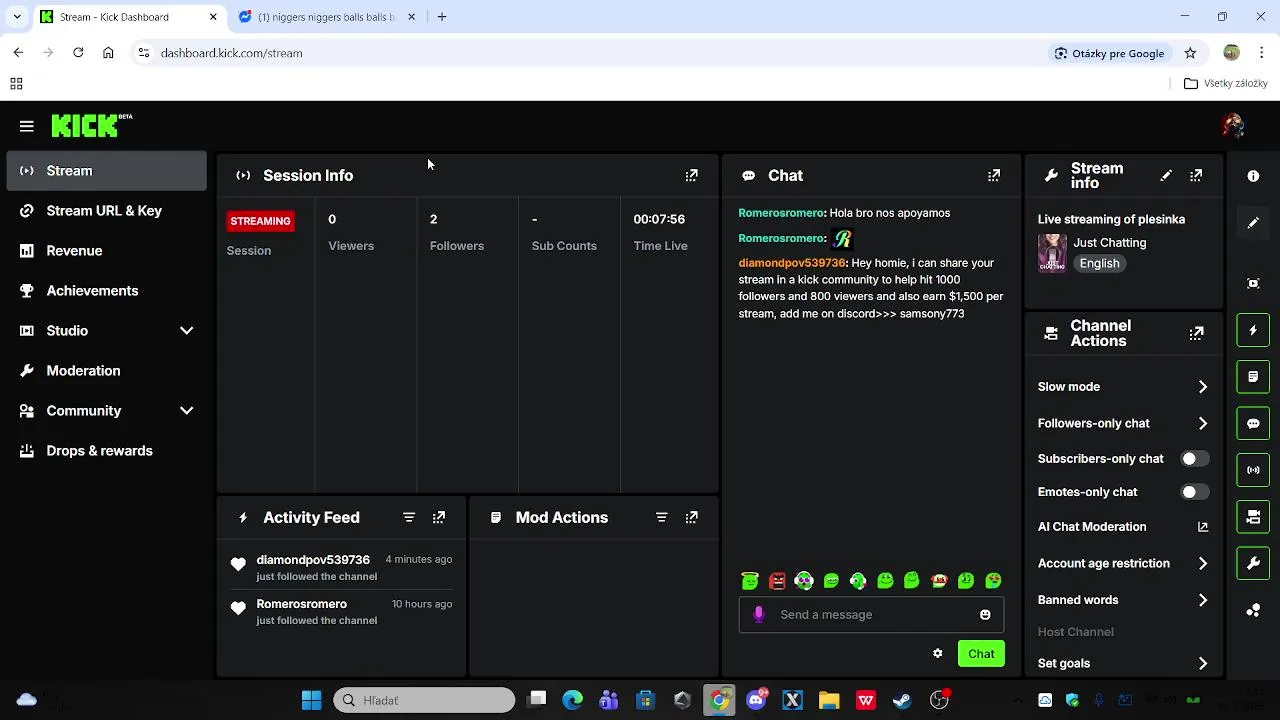The height and width of the screenshot is (720, 1280).
Task: Pop out the Channel Actions panel
Action: point(1196,333)
